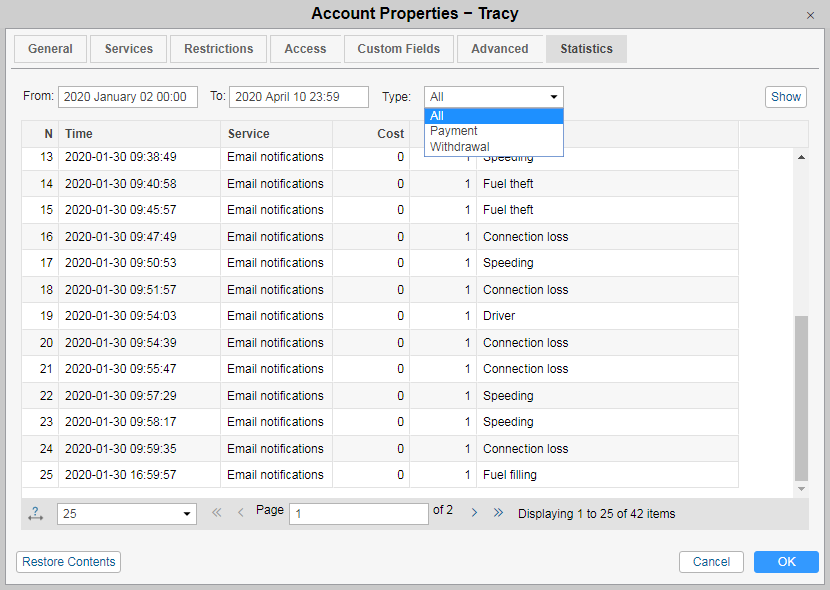This screenshot has height=590, width=830.
Task: Go to the next page of results
Action: [474, 513]
